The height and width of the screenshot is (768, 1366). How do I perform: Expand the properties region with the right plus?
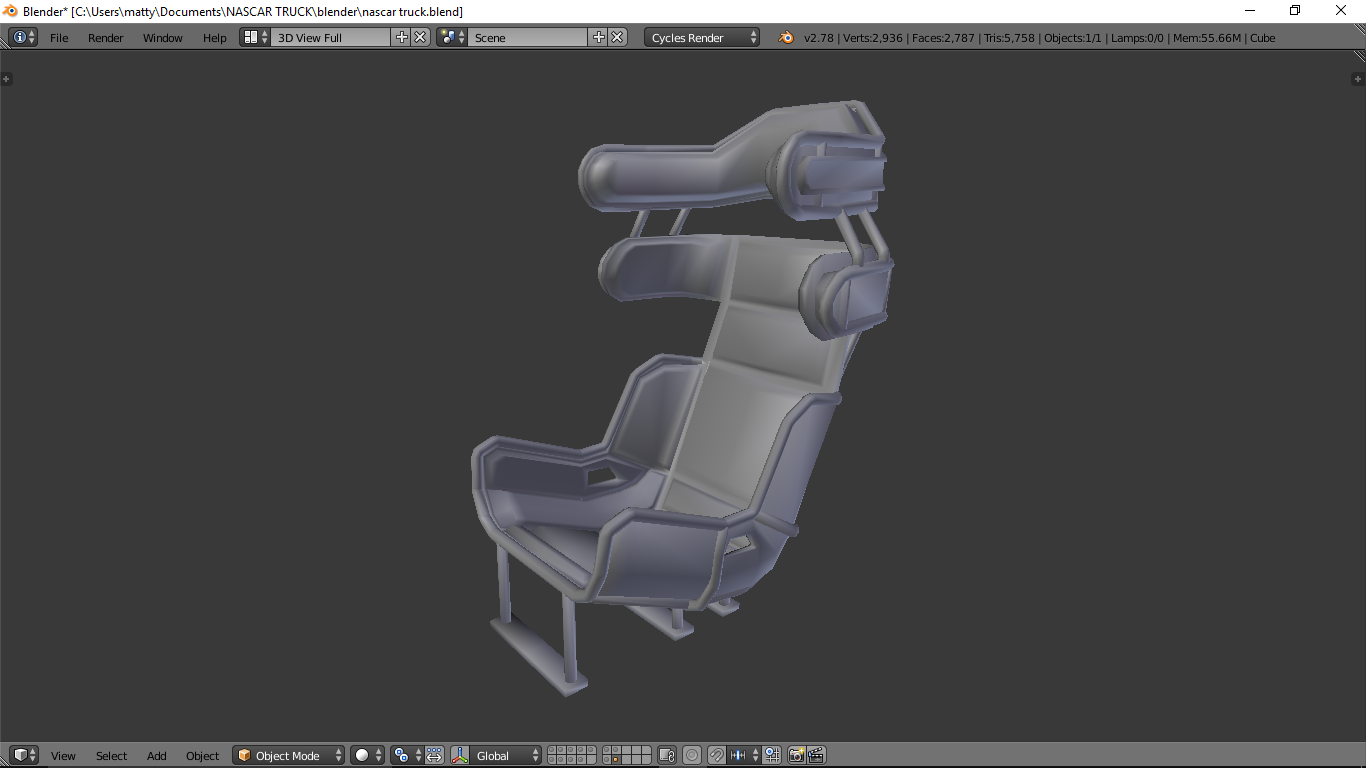point(1358,78)
